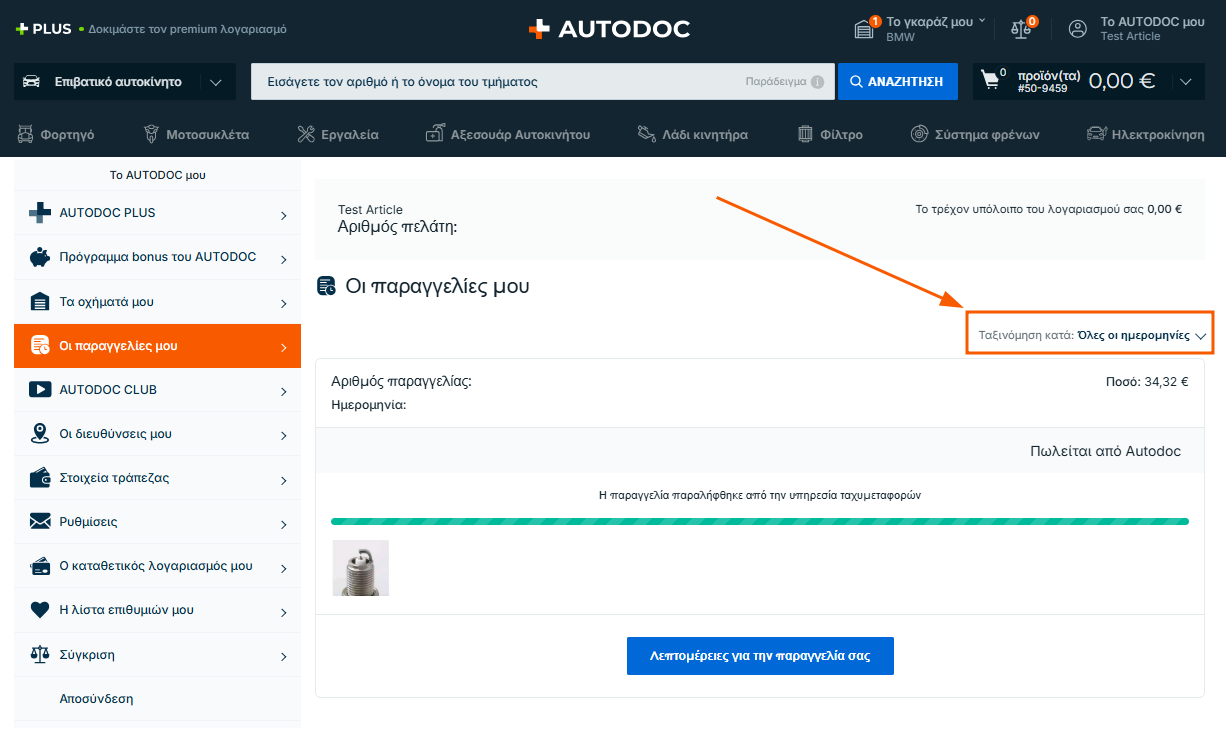Click the Φορτηγό truck icon
Screen dimensions: 1226x754
click(x=26, y=134)
